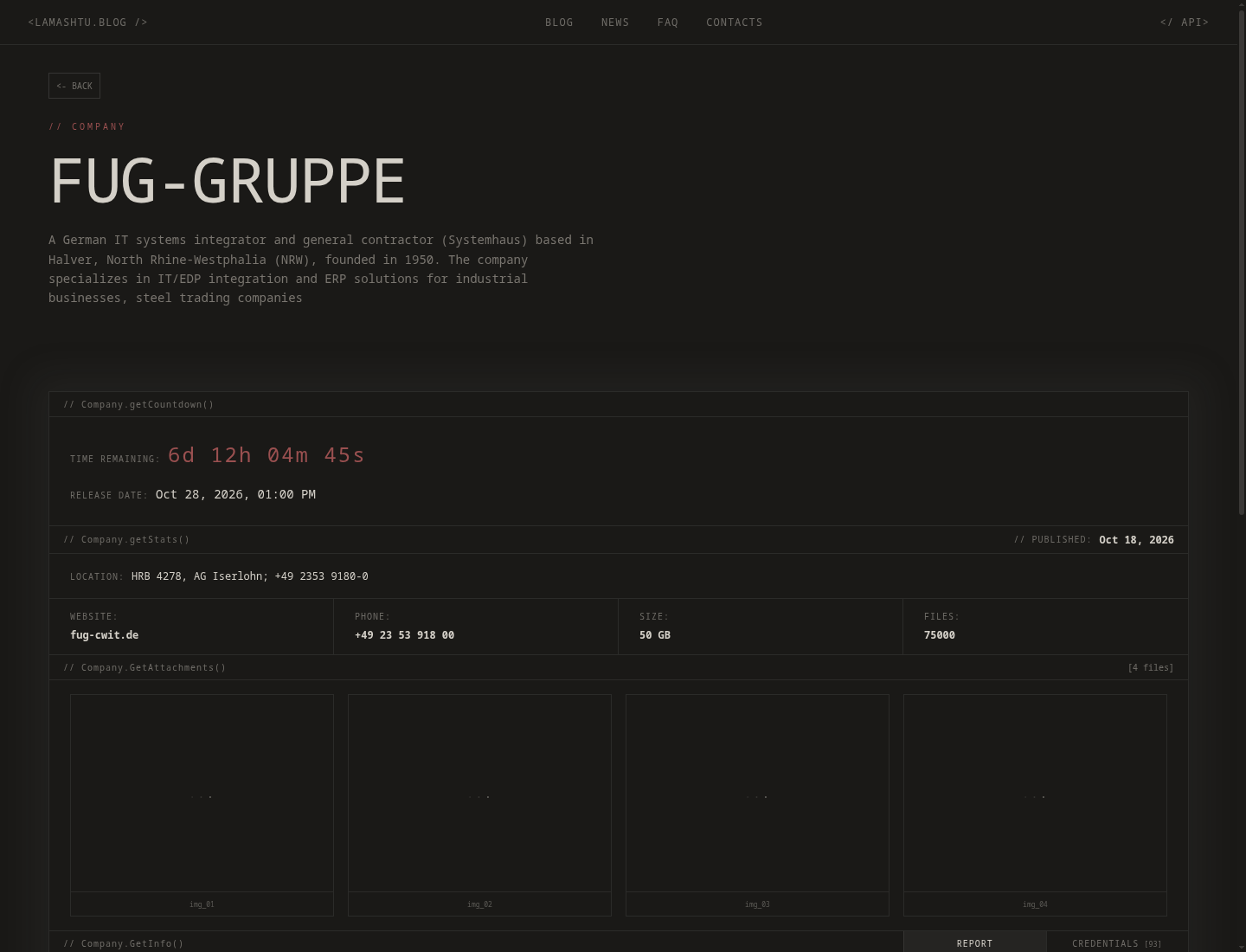Image resolution: width=1246 pixels, height=952 pixels.
Task: Open the fug-cwit.de website value
Action: click(105, 635)
